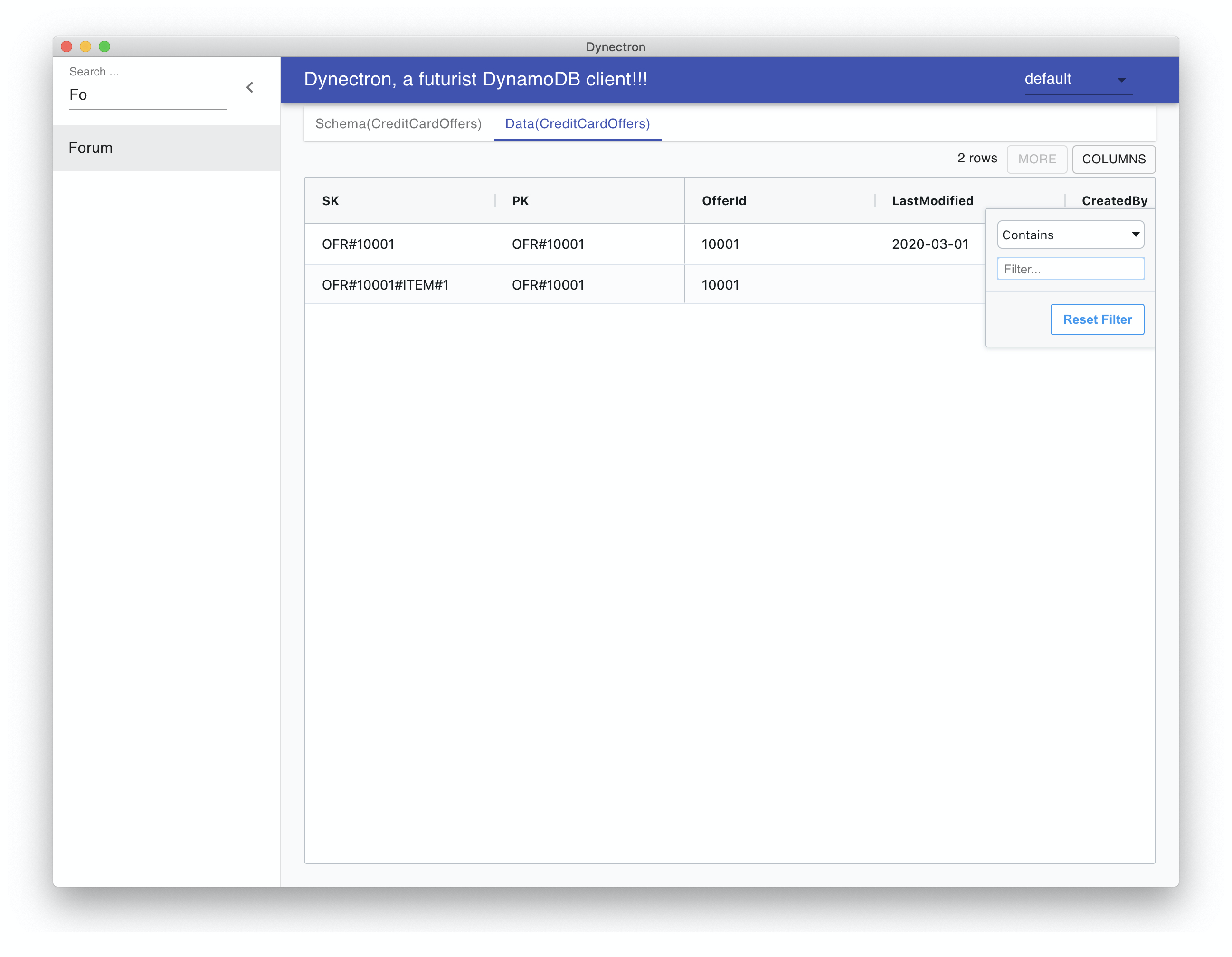
Task: Collapse the sidebar with the chevron arrow
Action: pyautogui.click(x=250, y=87)
